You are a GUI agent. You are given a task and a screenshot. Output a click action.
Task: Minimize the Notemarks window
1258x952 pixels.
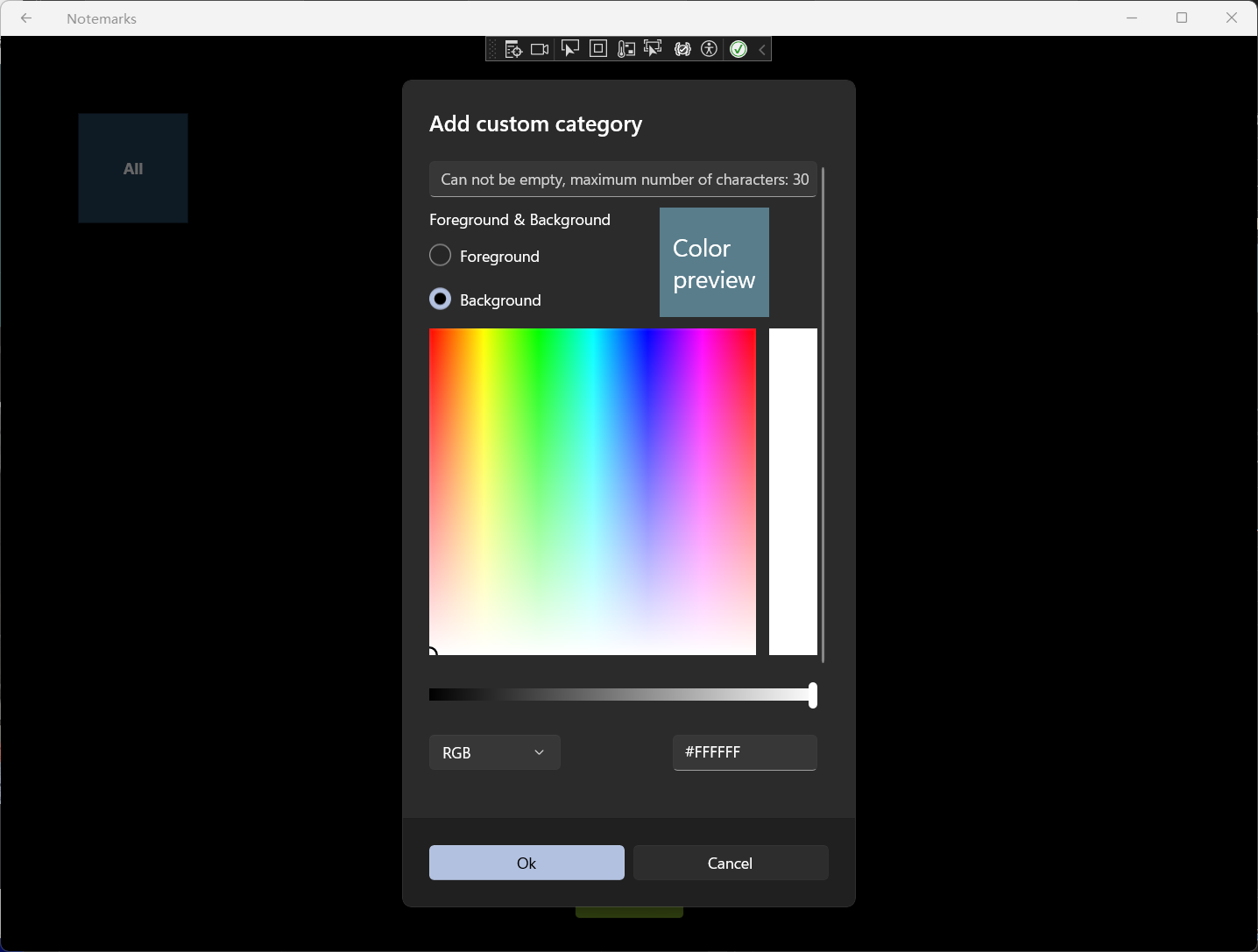1132,18
